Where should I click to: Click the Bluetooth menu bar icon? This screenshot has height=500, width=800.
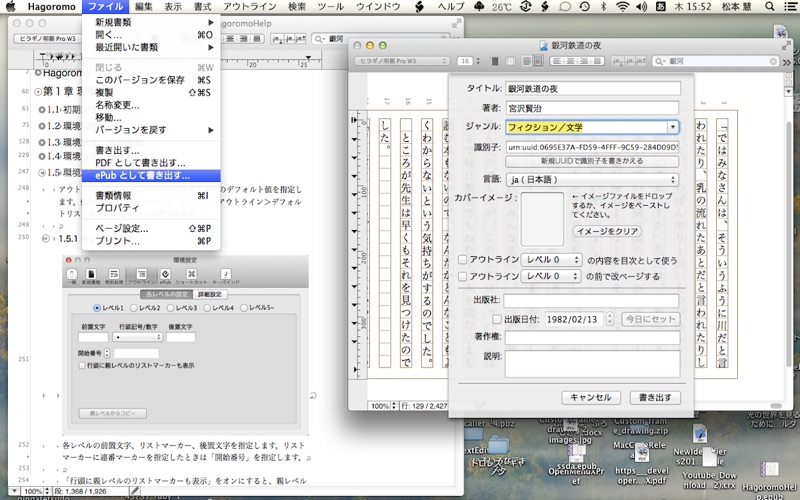[x=603, y=6]
